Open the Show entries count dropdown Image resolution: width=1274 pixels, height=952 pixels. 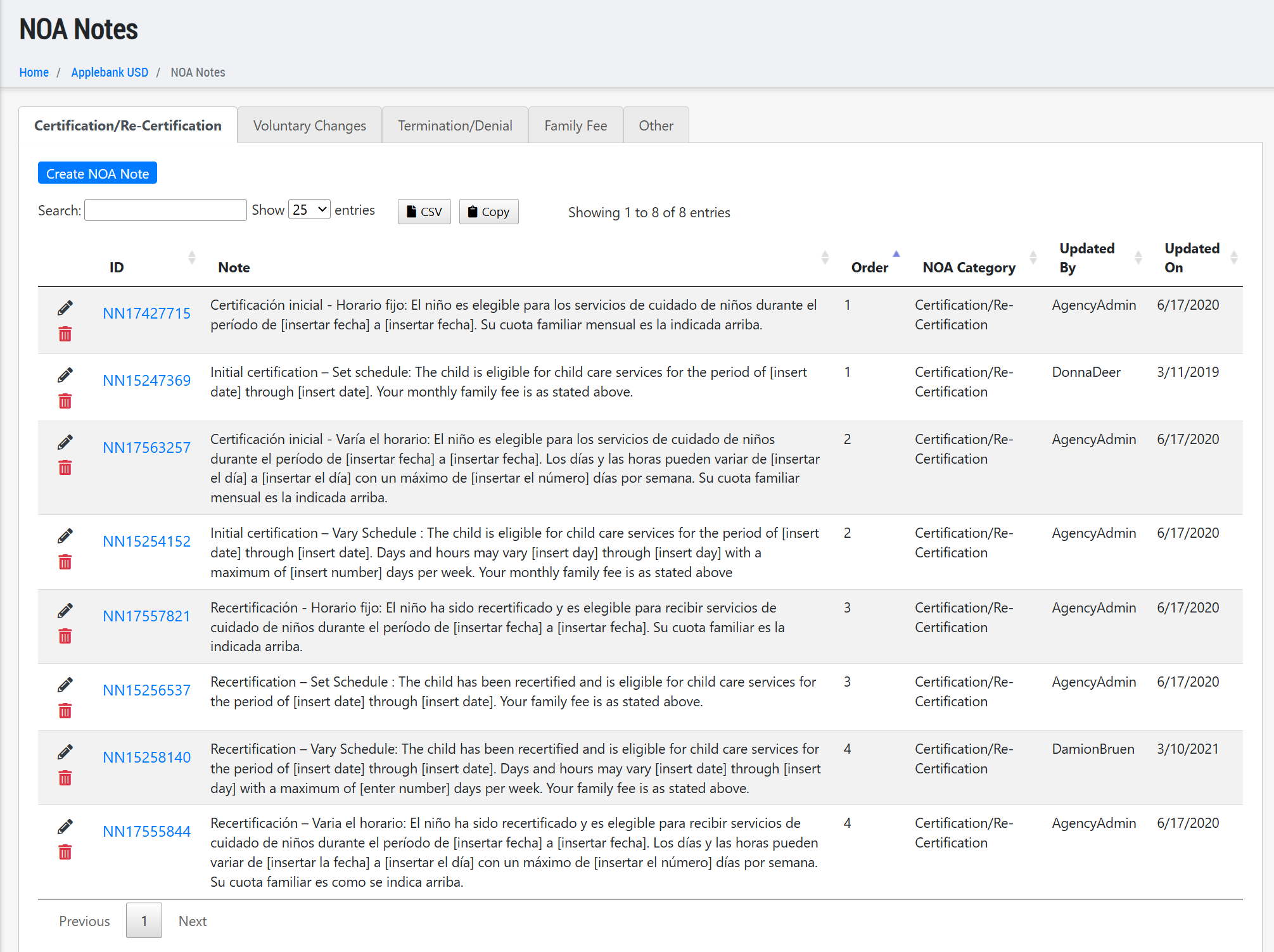(309, 210)
